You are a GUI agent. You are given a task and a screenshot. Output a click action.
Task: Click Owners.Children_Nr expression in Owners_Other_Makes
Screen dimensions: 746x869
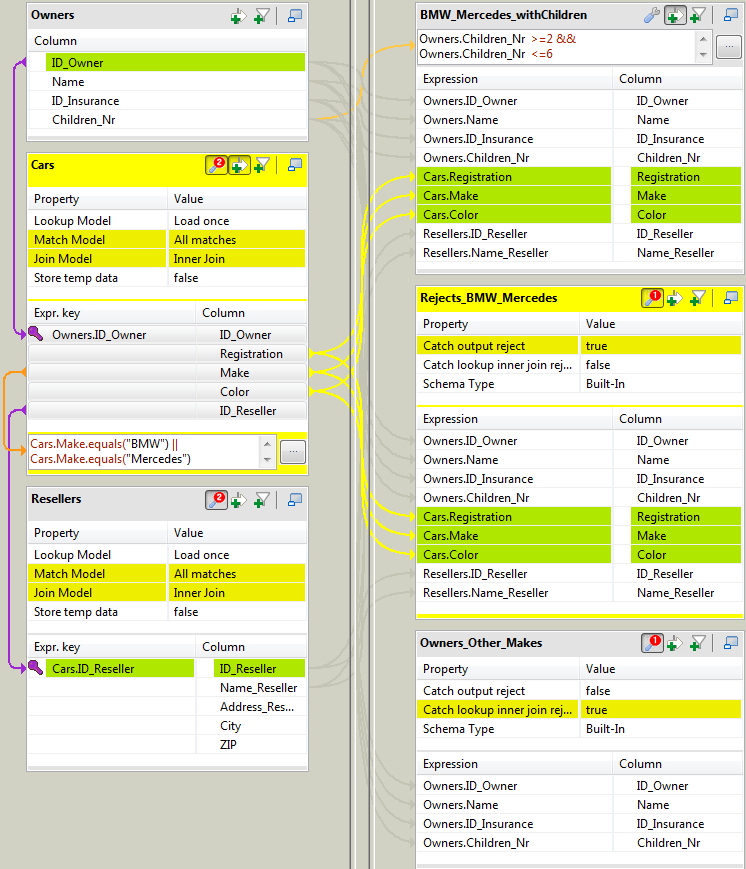[x=514, y=843]
